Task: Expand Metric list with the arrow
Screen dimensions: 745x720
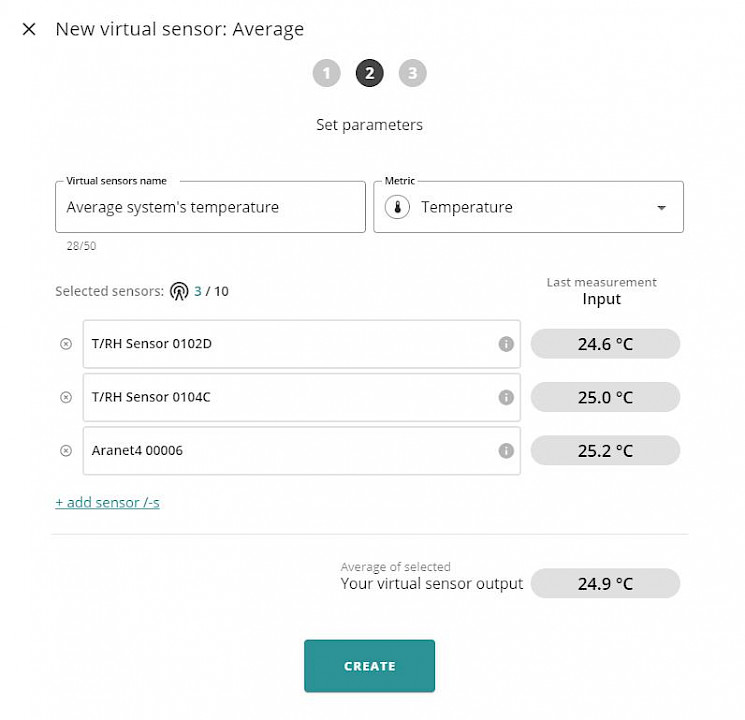Action: click(661, 208)
